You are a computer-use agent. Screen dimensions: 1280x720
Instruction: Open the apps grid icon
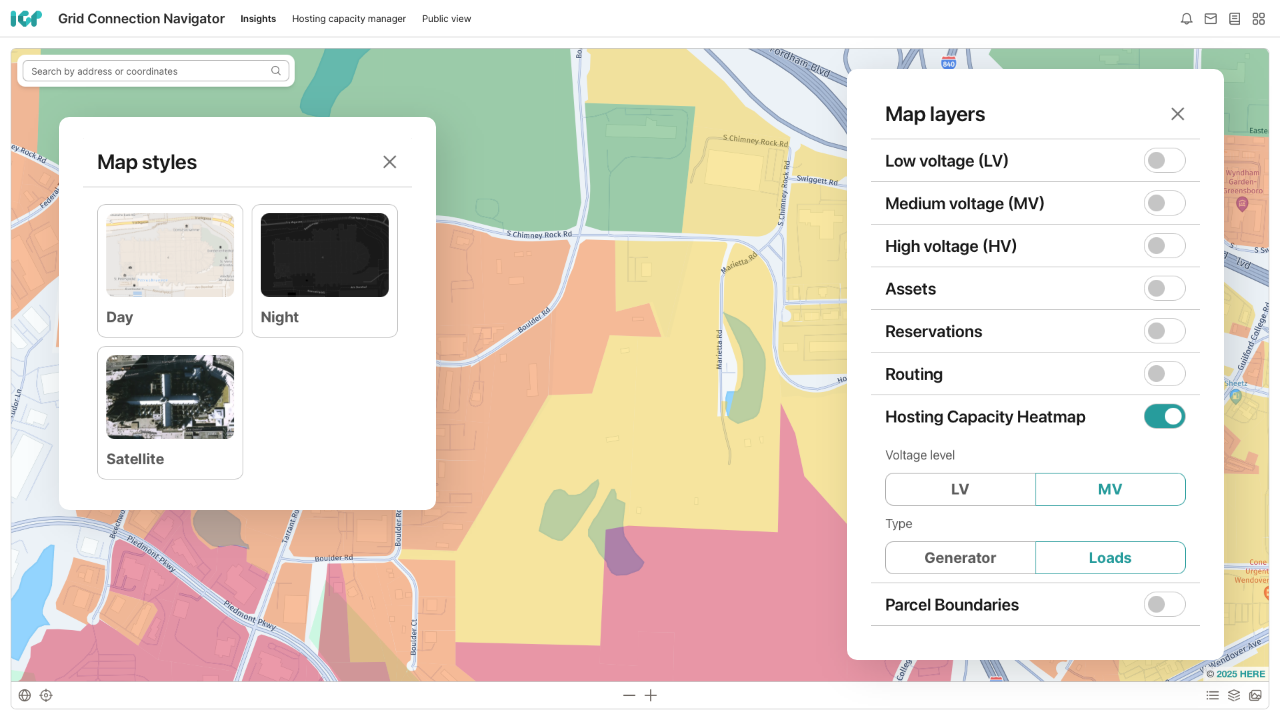tap(1259, 19)
